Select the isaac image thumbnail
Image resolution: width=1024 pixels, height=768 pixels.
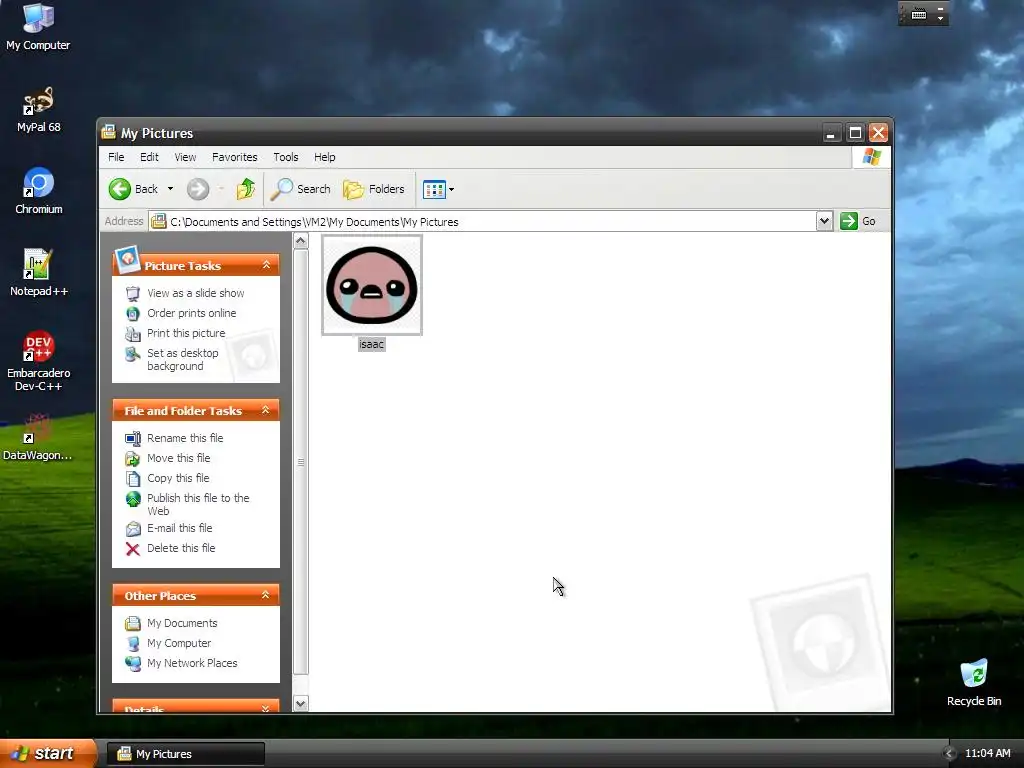372,285
